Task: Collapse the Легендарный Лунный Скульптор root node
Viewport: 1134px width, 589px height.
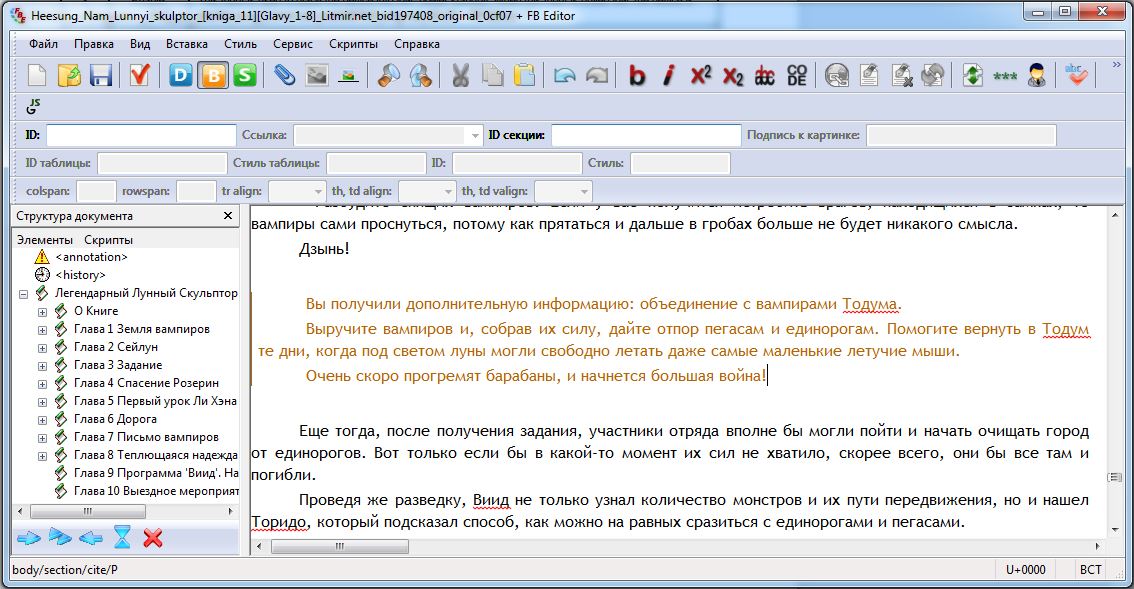Action: pos(24,294)
